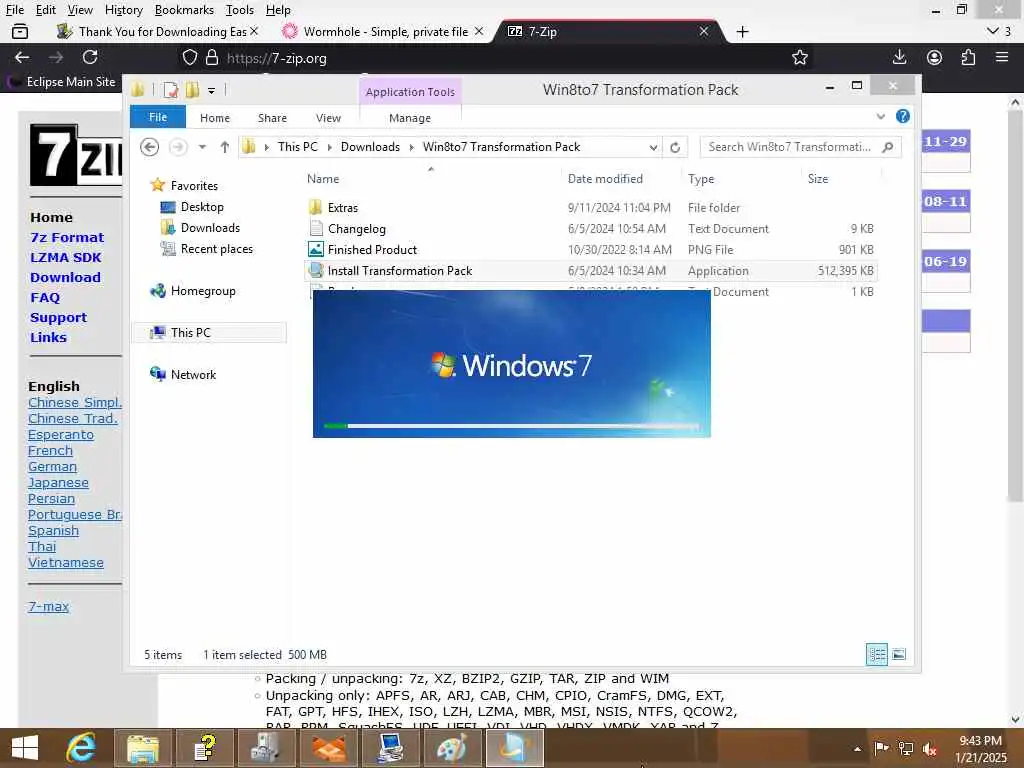Open the 7z Format link on 7-Zip site
Image resolution: width=1024 pixels, height=768 pixels.
tap(67, 238)
